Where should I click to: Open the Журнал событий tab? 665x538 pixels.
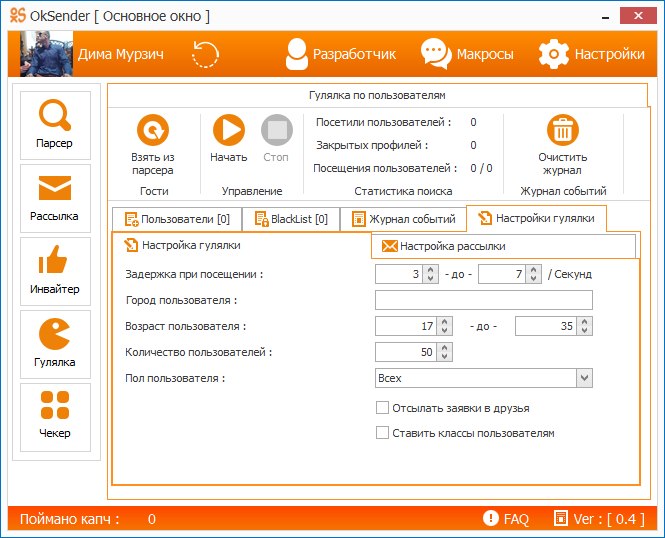(404, 219)
